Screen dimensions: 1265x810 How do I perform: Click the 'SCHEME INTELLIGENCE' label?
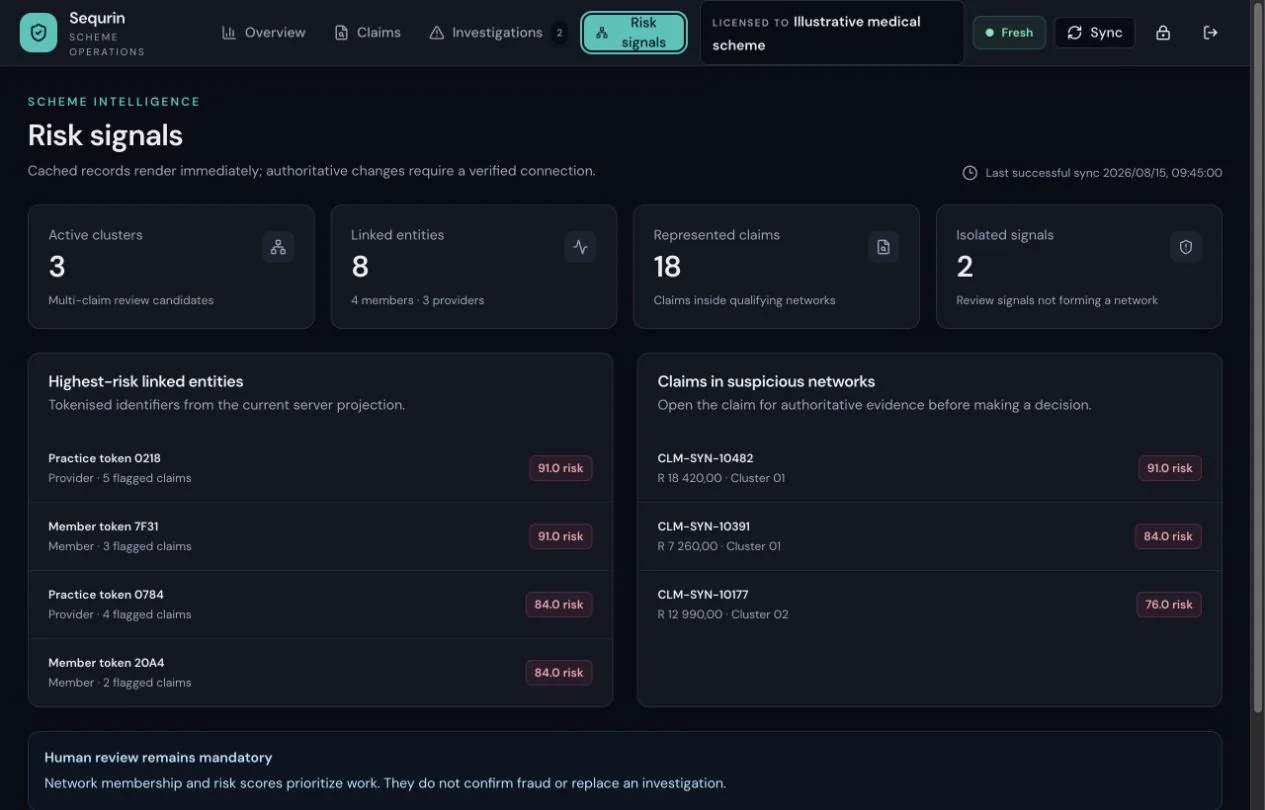114,101
